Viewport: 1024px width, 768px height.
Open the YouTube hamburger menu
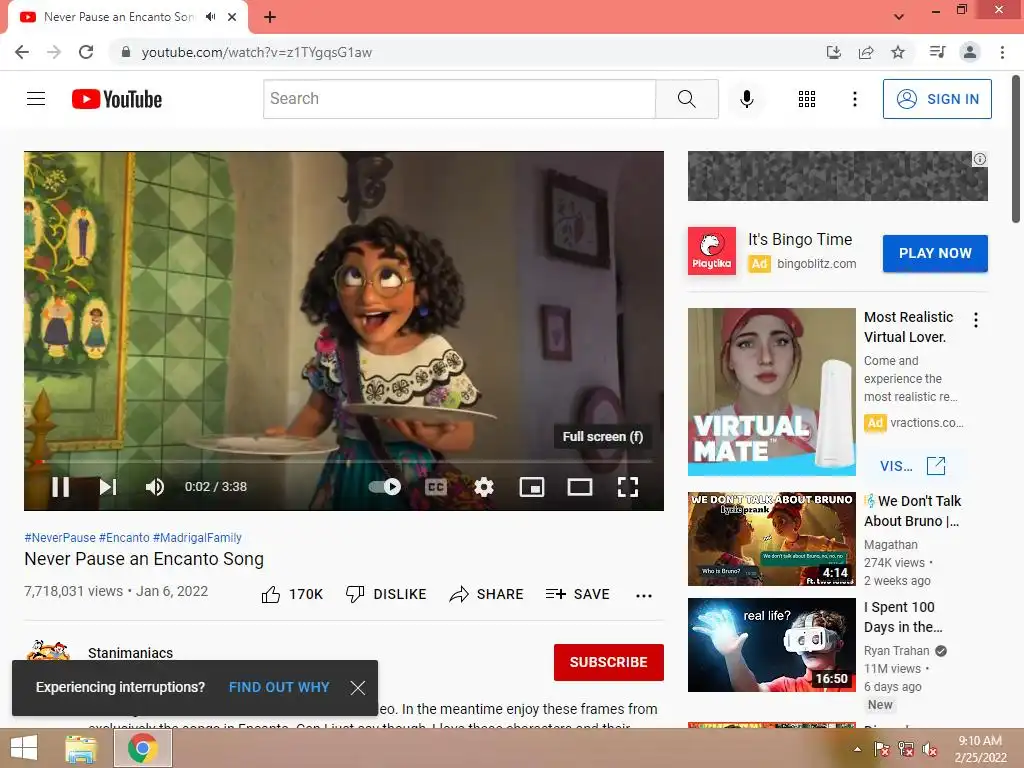(x=36, y=99)
